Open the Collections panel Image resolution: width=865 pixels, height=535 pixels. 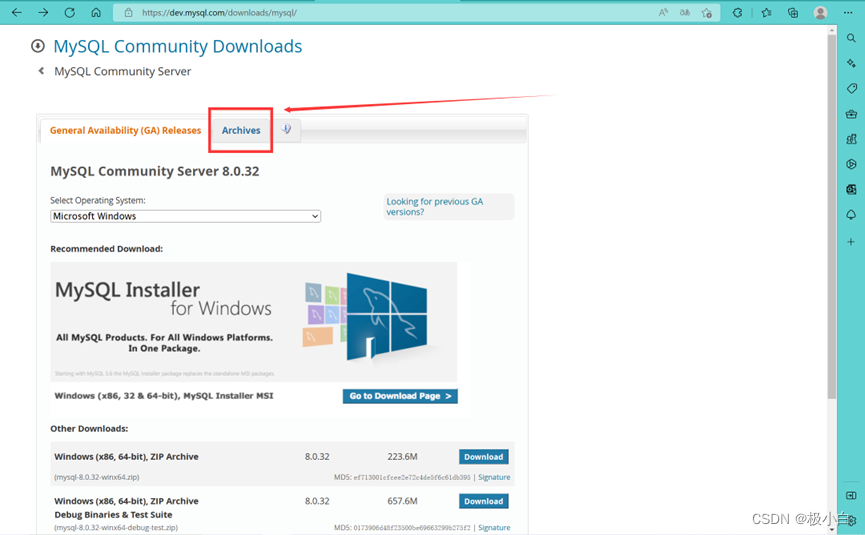pos(793,12)
